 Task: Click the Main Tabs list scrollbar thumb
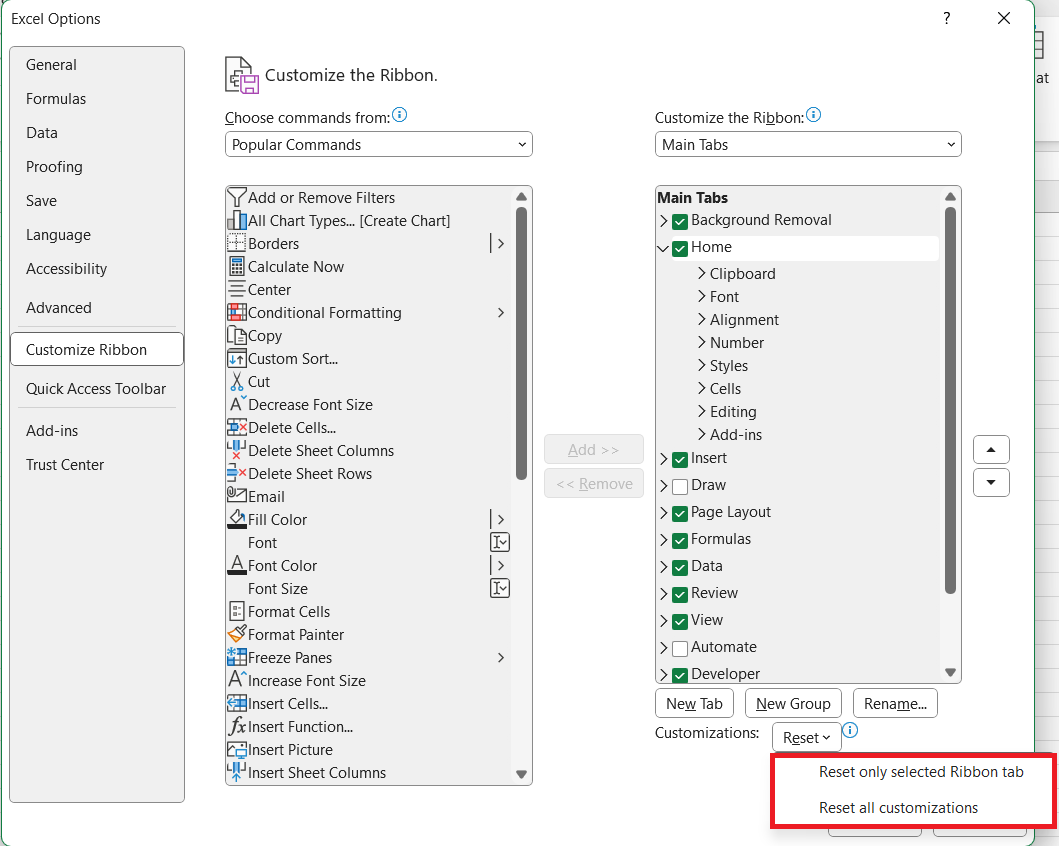tap(950, 400)
